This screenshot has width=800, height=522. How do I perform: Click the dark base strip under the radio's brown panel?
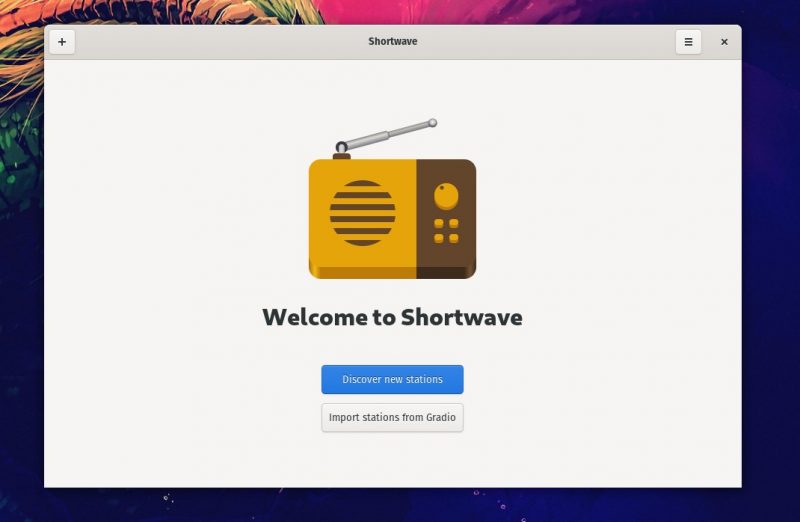coord(445,272)
